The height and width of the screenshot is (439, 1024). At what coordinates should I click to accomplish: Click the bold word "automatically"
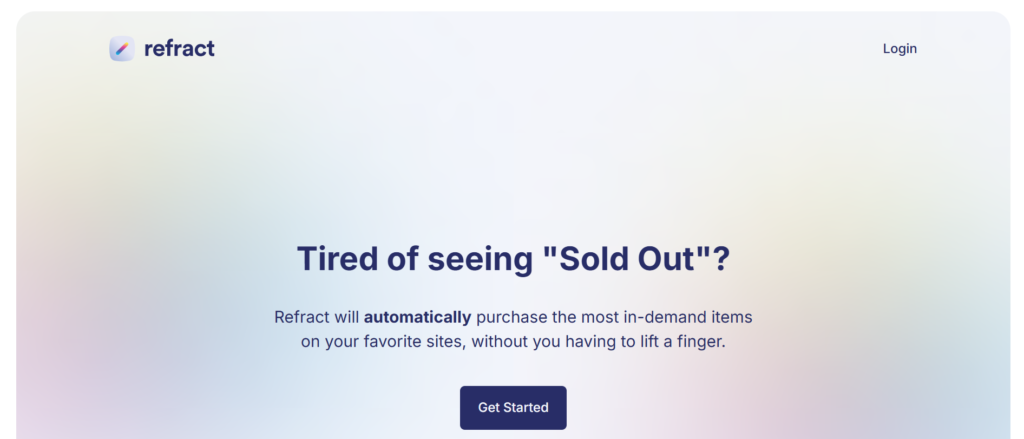click(x=417, y=317)
